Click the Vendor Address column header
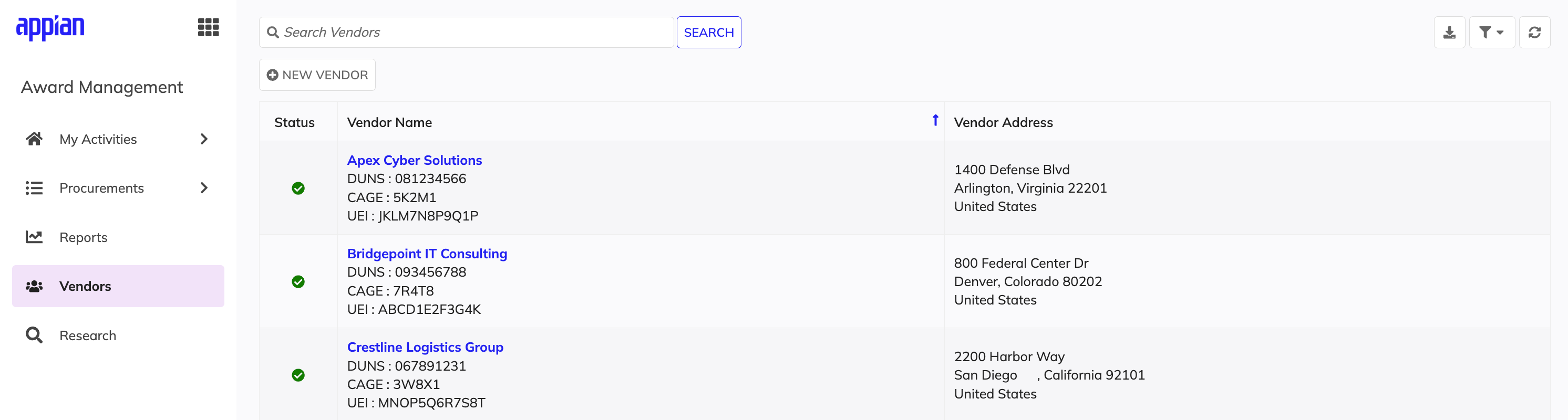Screen dimensions: 1568x420 (1003, 122)
